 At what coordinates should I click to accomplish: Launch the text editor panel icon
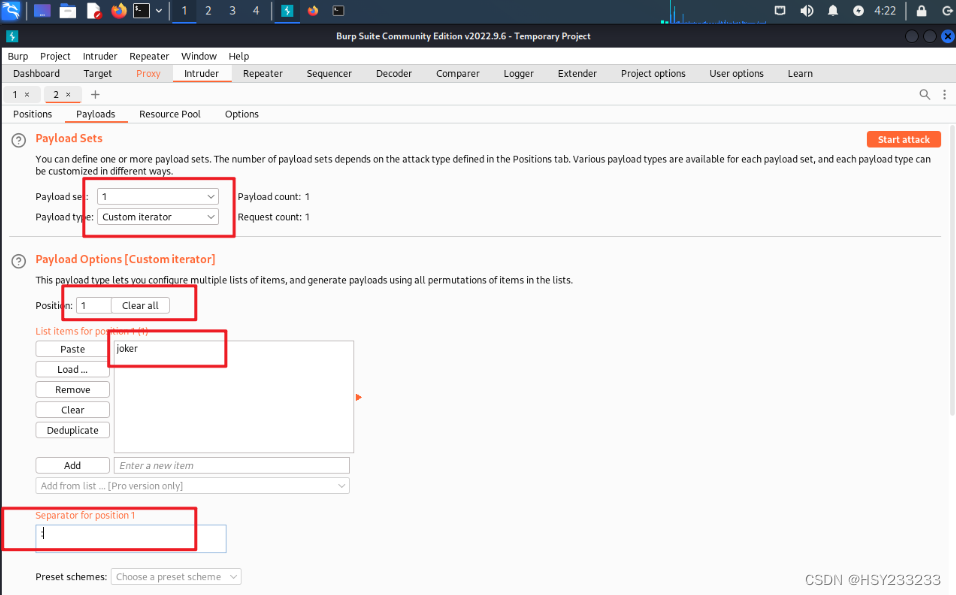(94, 11)
